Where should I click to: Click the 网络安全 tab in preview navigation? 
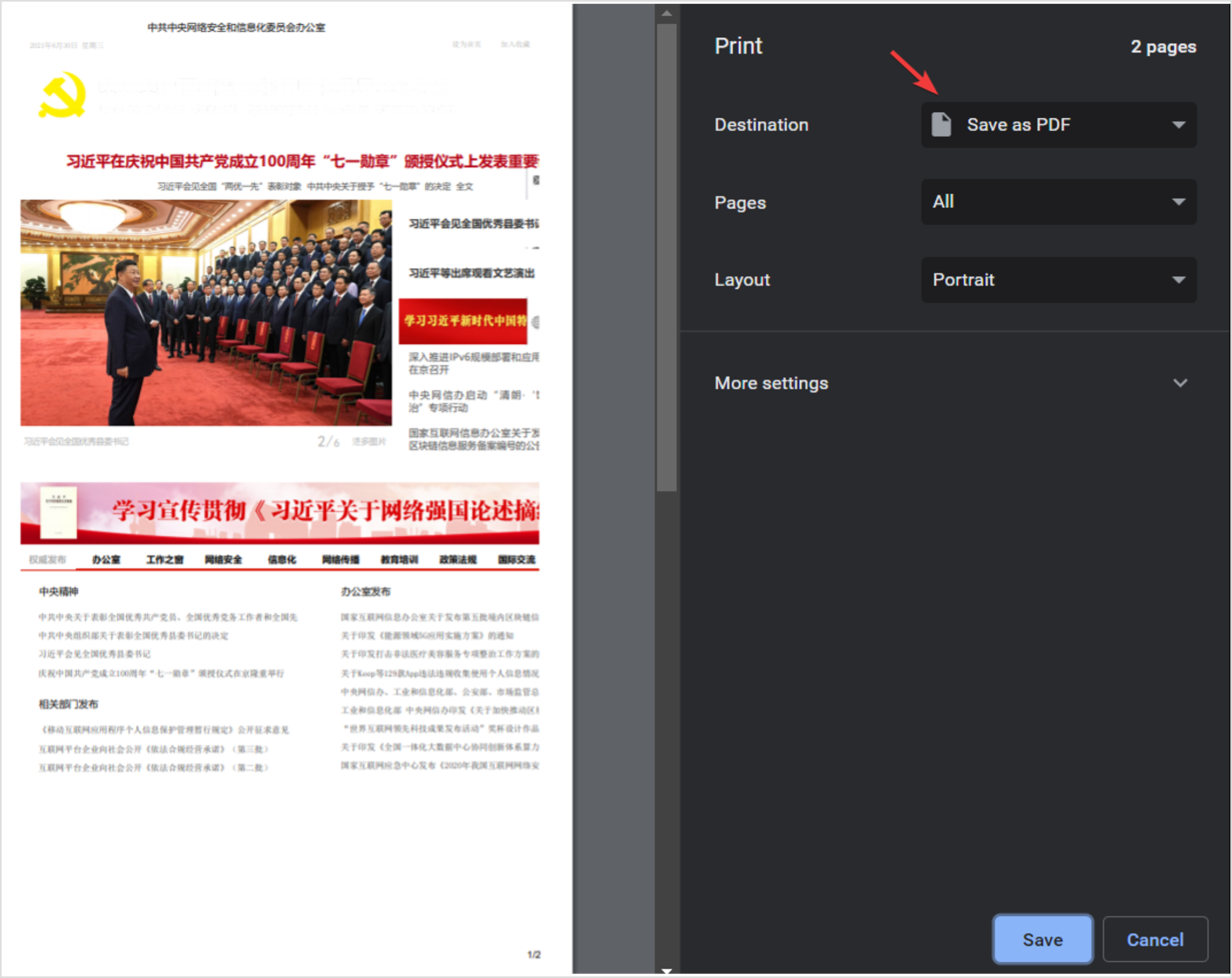[223, 560]
